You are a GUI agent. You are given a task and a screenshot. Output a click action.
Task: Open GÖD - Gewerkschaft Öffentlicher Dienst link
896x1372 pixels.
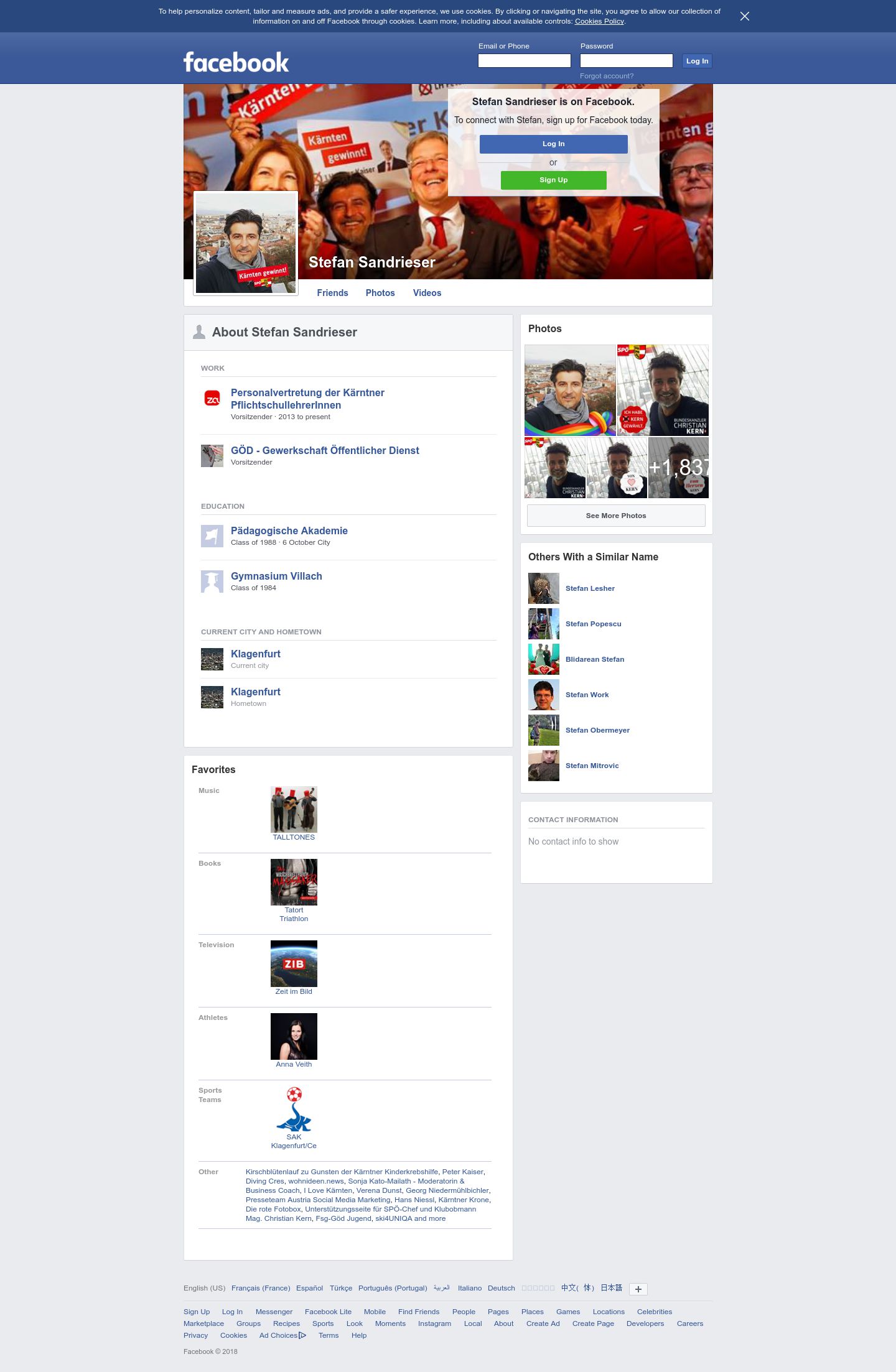pos(325,450)
